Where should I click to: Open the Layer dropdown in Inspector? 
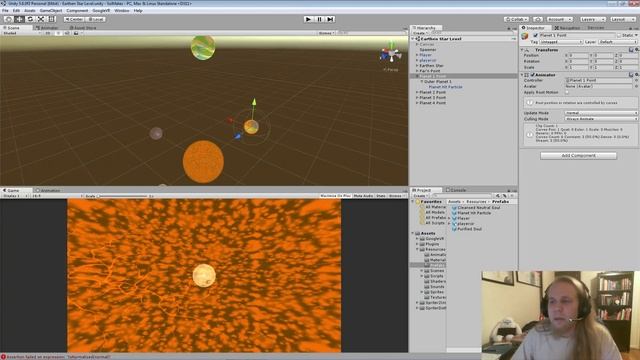pyautogui.click(x=618, y=42)
